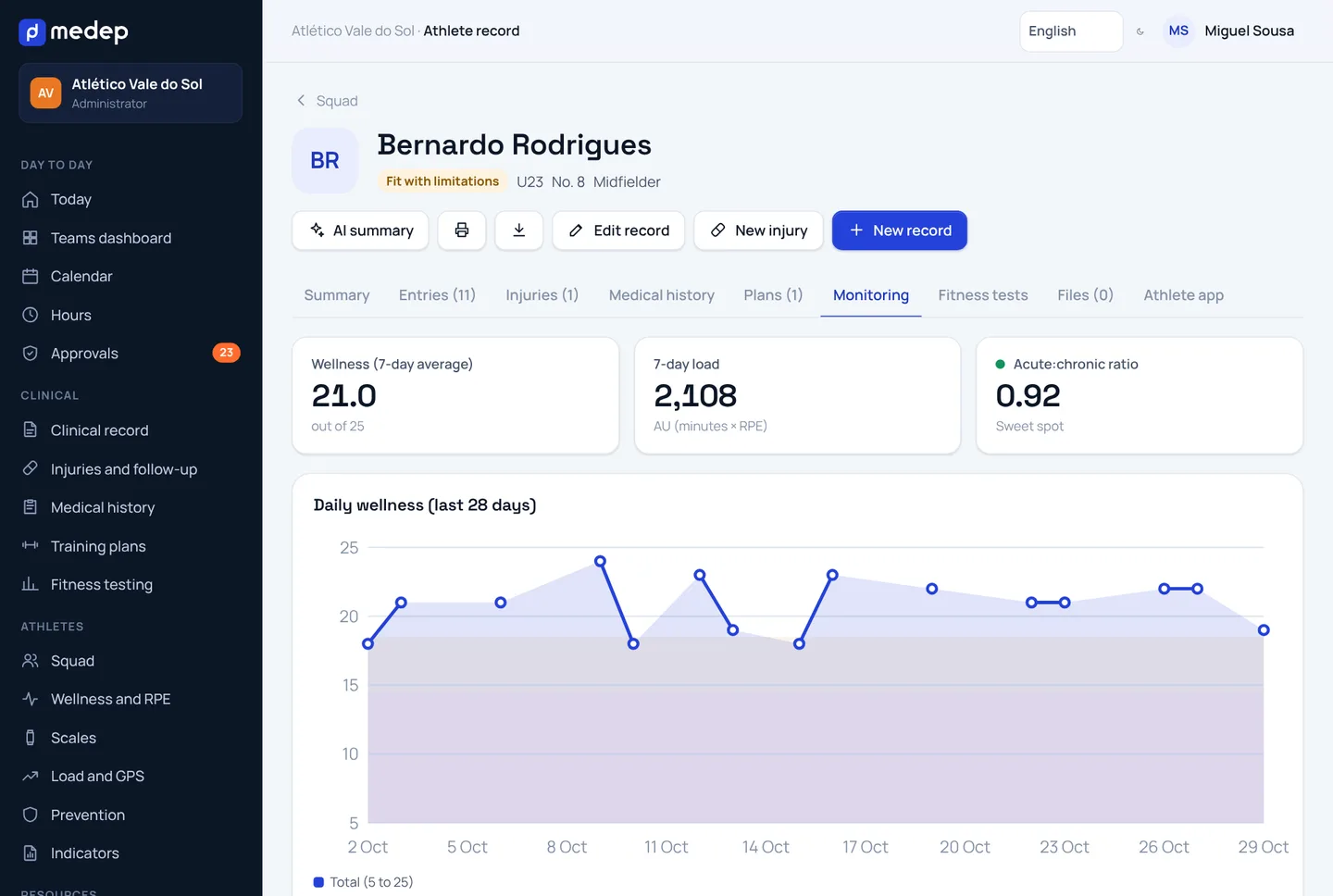Click the download icon button

pos(519,230)
